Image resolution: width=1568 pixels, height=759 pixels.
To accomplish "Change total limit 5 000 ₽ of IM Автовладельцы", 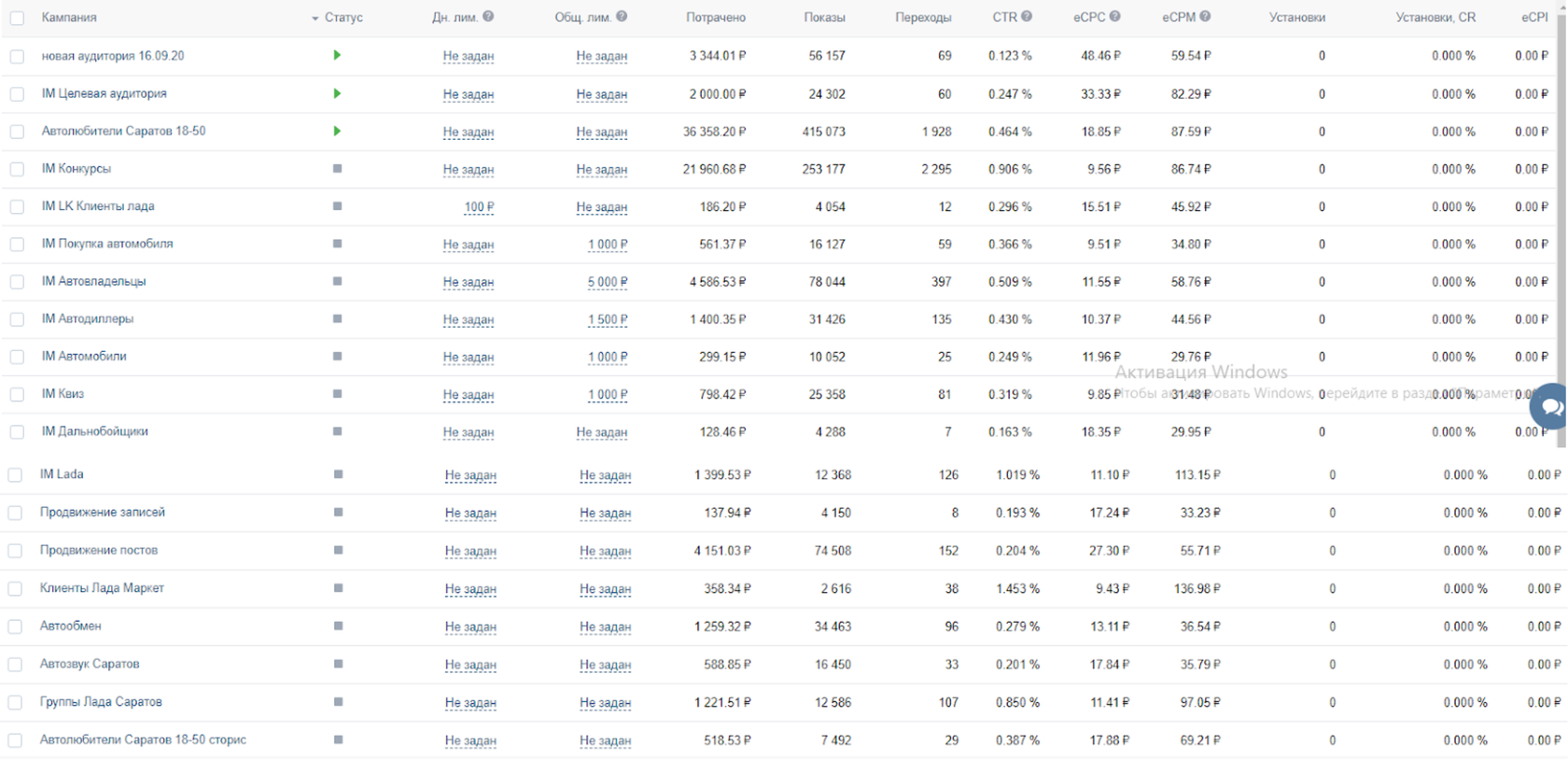I will [607, 282].
